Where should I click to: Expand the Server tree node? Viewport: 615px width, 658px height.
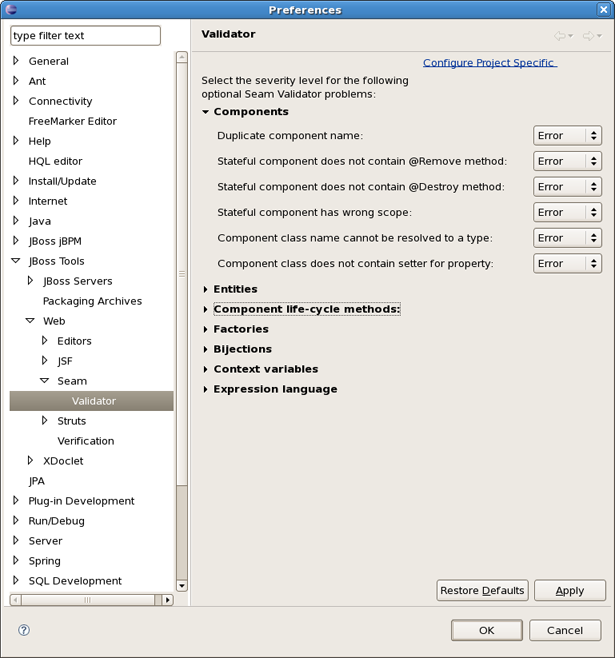[16, 540]
